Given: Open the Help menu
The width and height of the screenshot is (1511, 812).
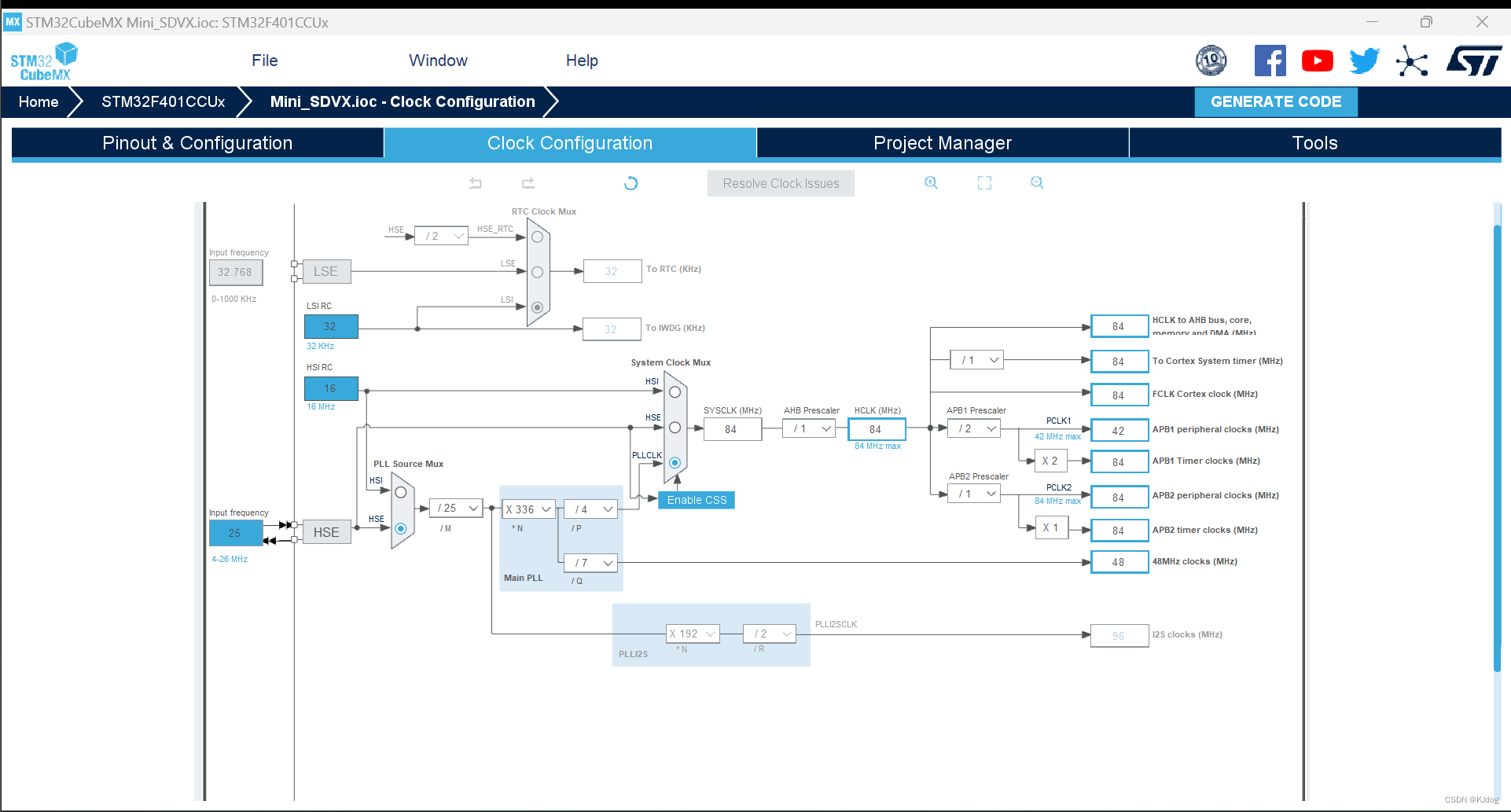Looking at the screenshot, I should 582,61.
